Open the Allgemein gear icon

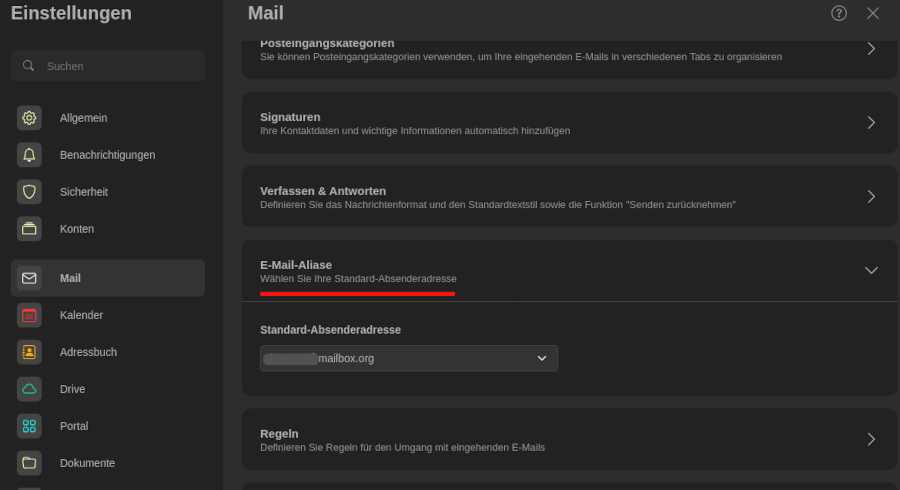29,118
